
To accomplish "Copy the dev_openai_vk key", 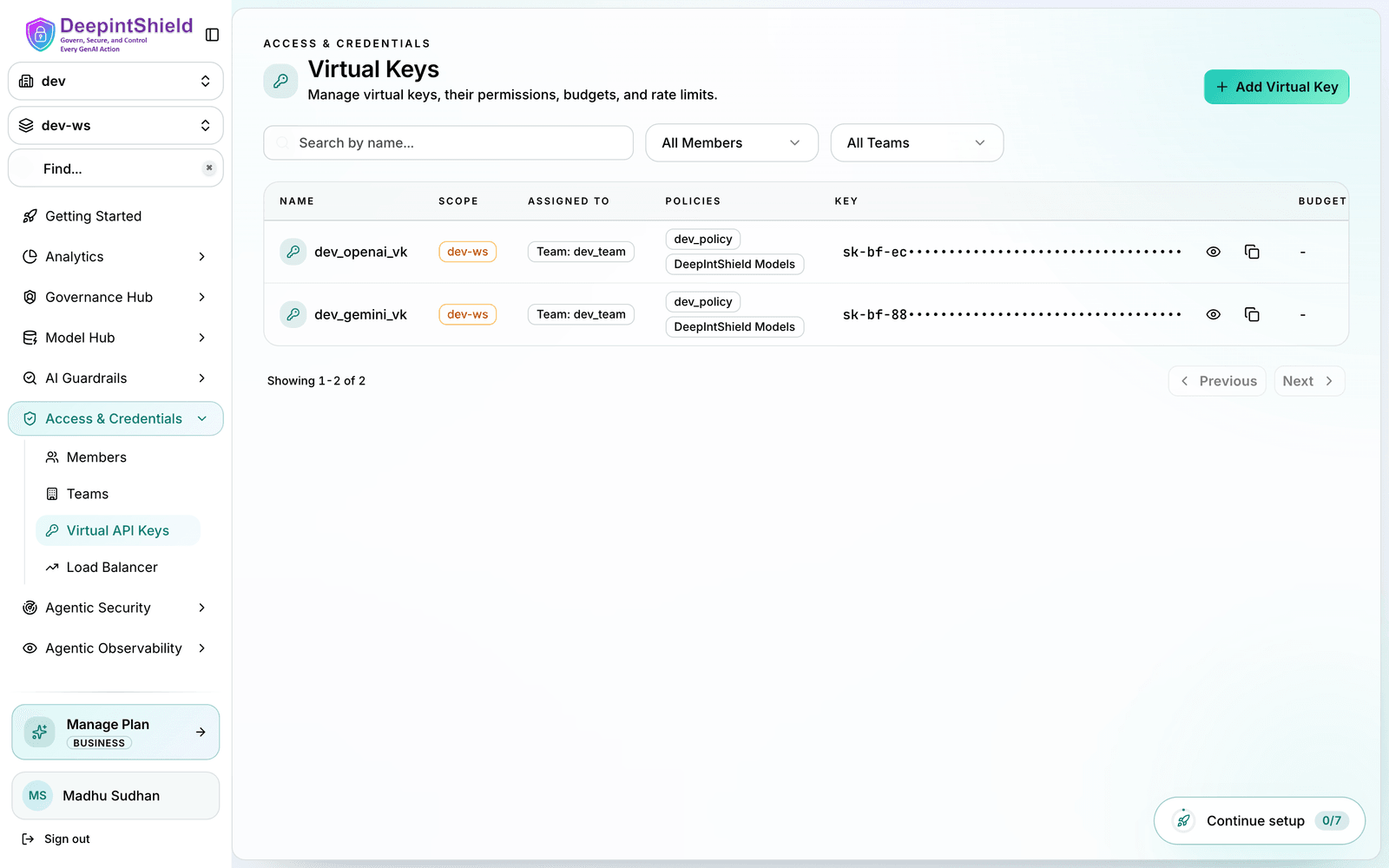I will pyautogui.click(x=1252, y=252).
